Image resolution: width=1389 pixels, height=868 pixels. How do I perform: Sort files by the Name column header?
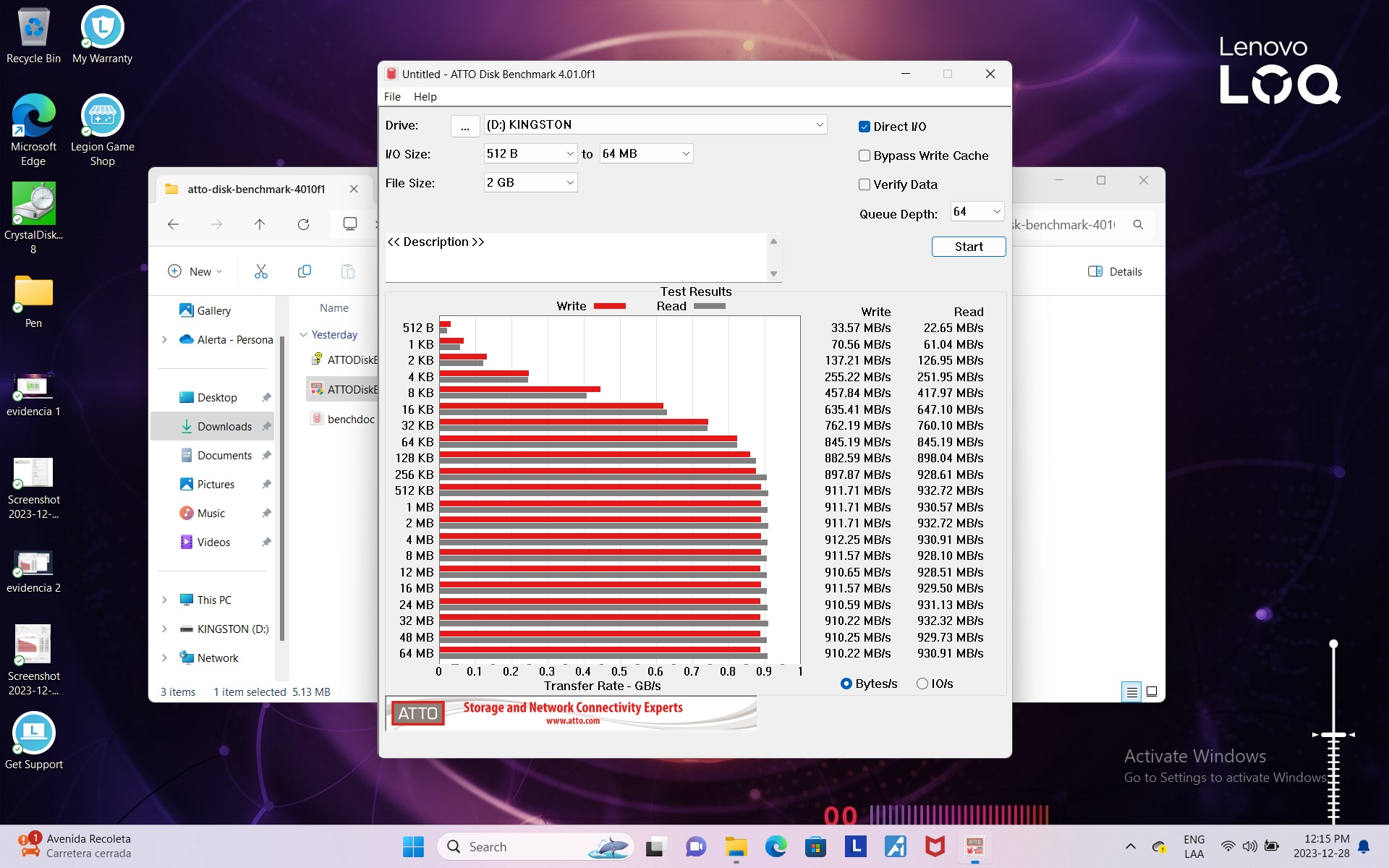tap(334, 307)
